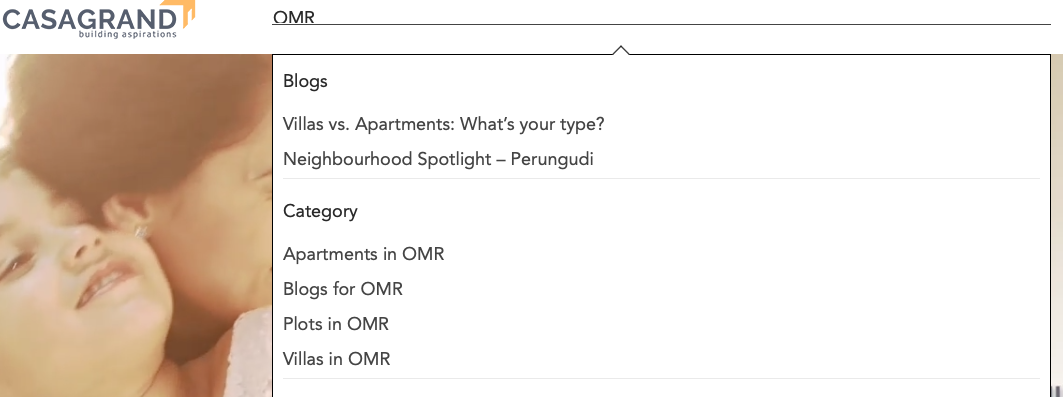Select the Blogs section heading
The height and width of the screenshot is (397, 1063).
click(305, 81)
